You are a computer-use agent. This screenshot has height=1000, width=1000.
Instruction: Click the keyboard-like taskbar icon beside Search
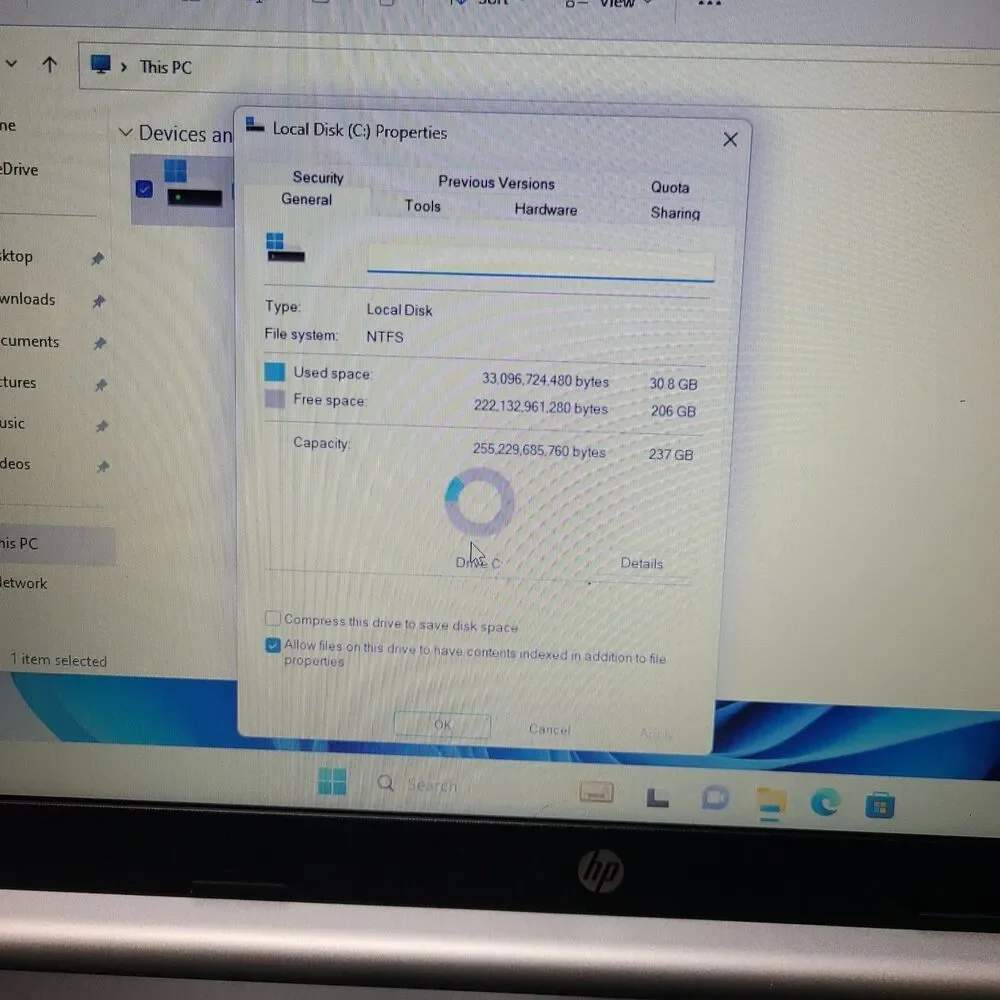point(596,792)
